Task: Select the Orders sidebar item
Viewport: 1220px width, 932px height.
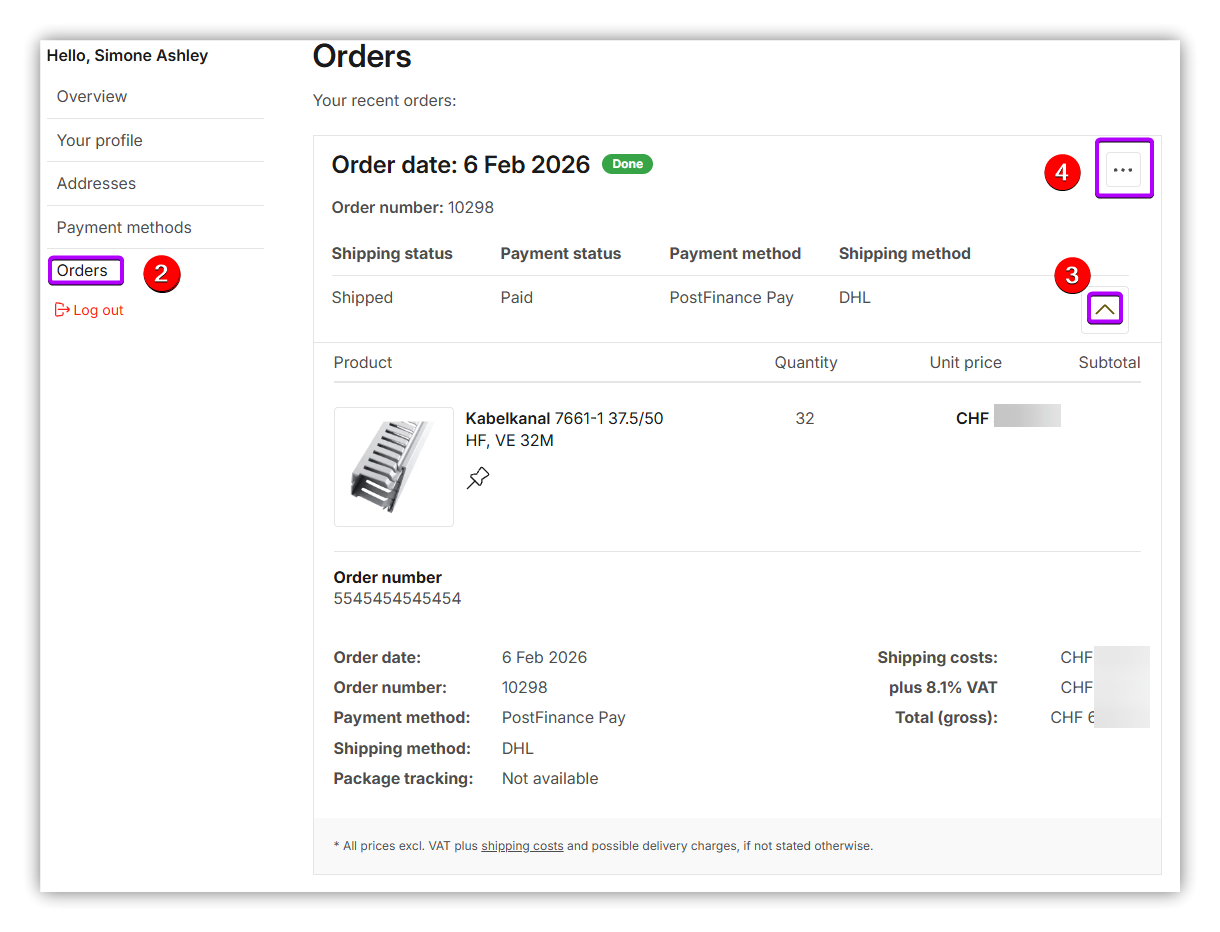Action: point(83,271)
